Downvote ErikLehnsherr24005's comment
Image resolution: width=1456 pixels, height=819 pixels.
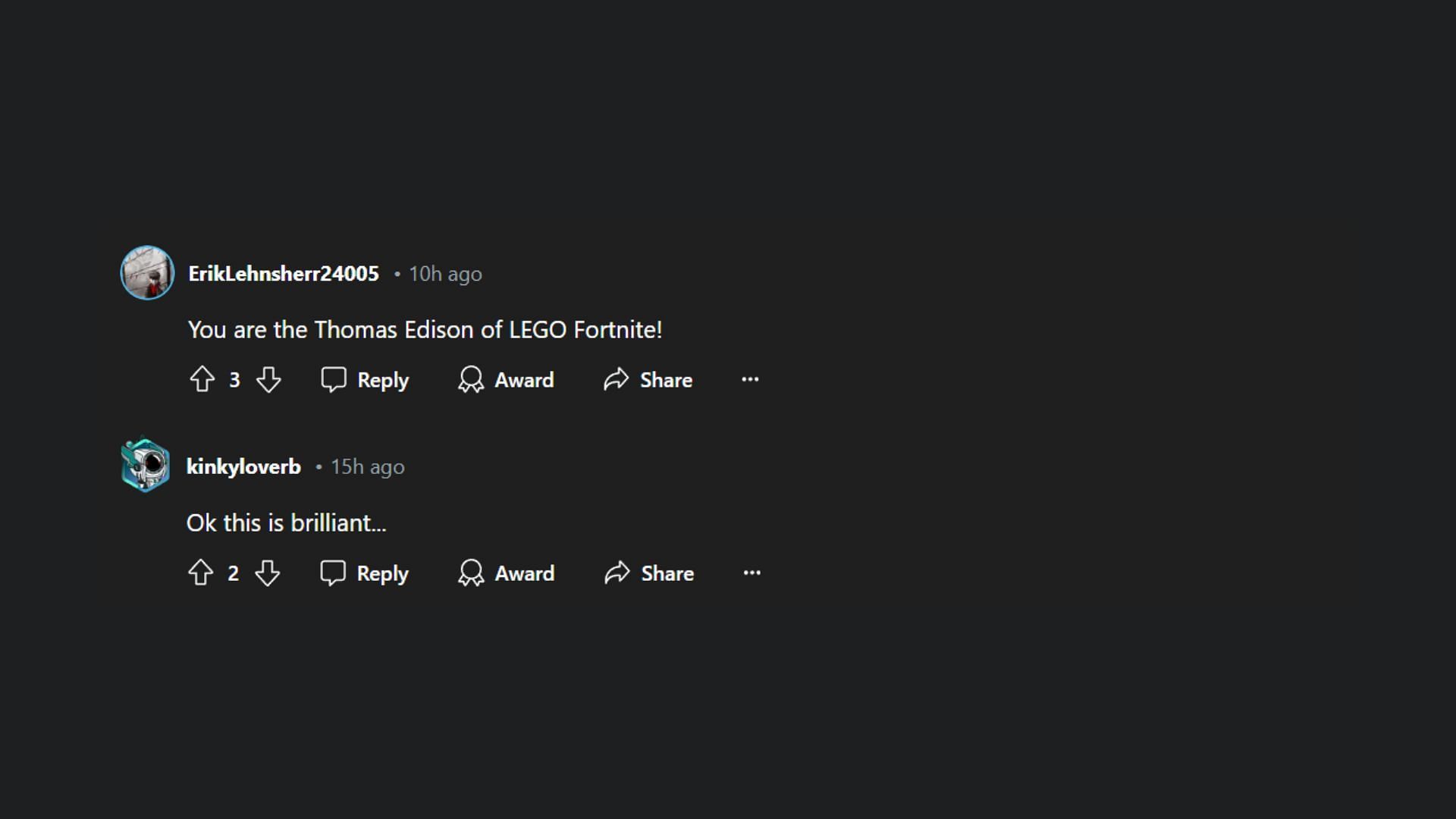[268, 379]
